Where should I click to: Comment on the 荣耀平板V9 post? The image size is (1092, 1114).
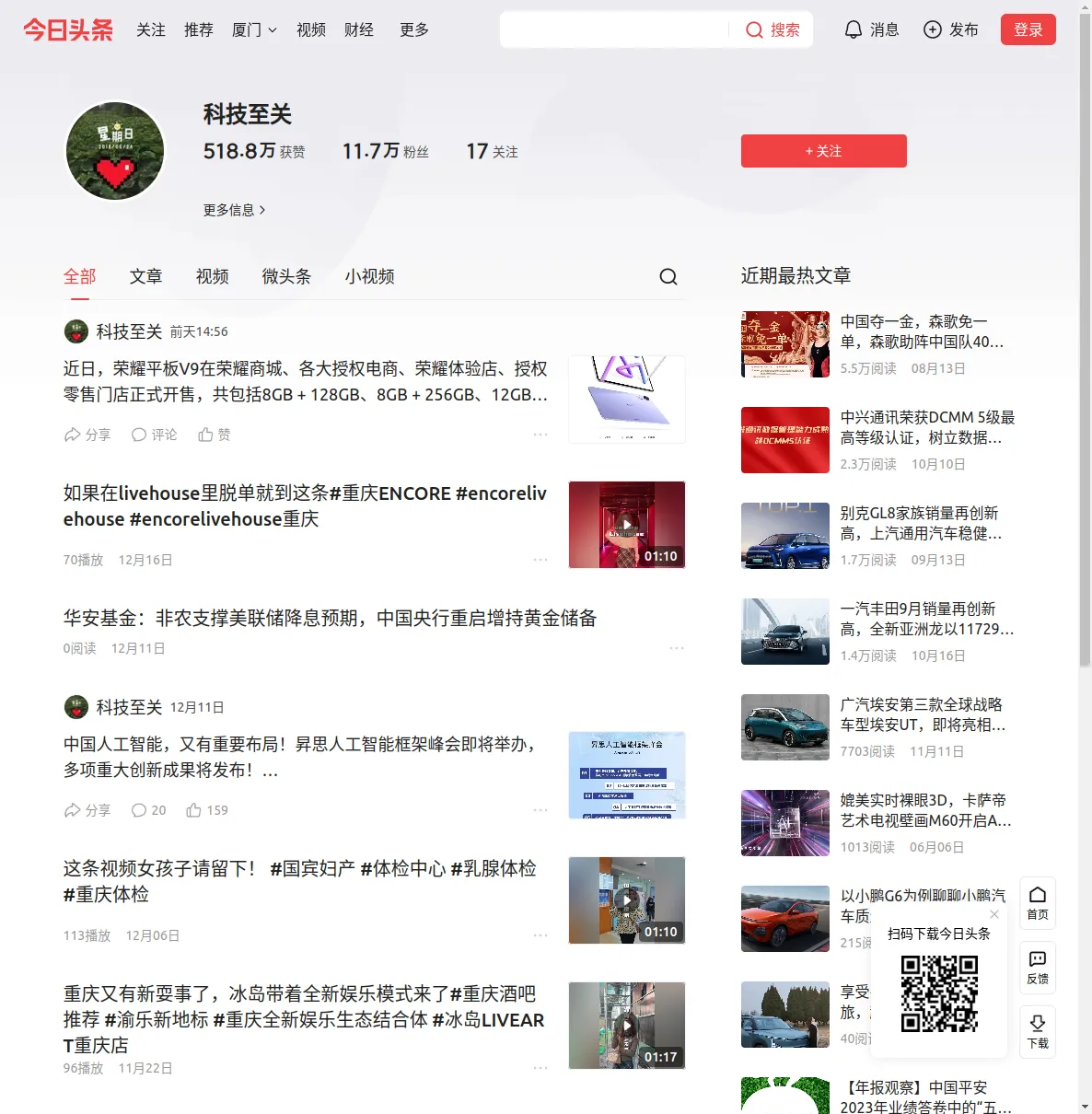pyautogui.click(x=154, y=435)
